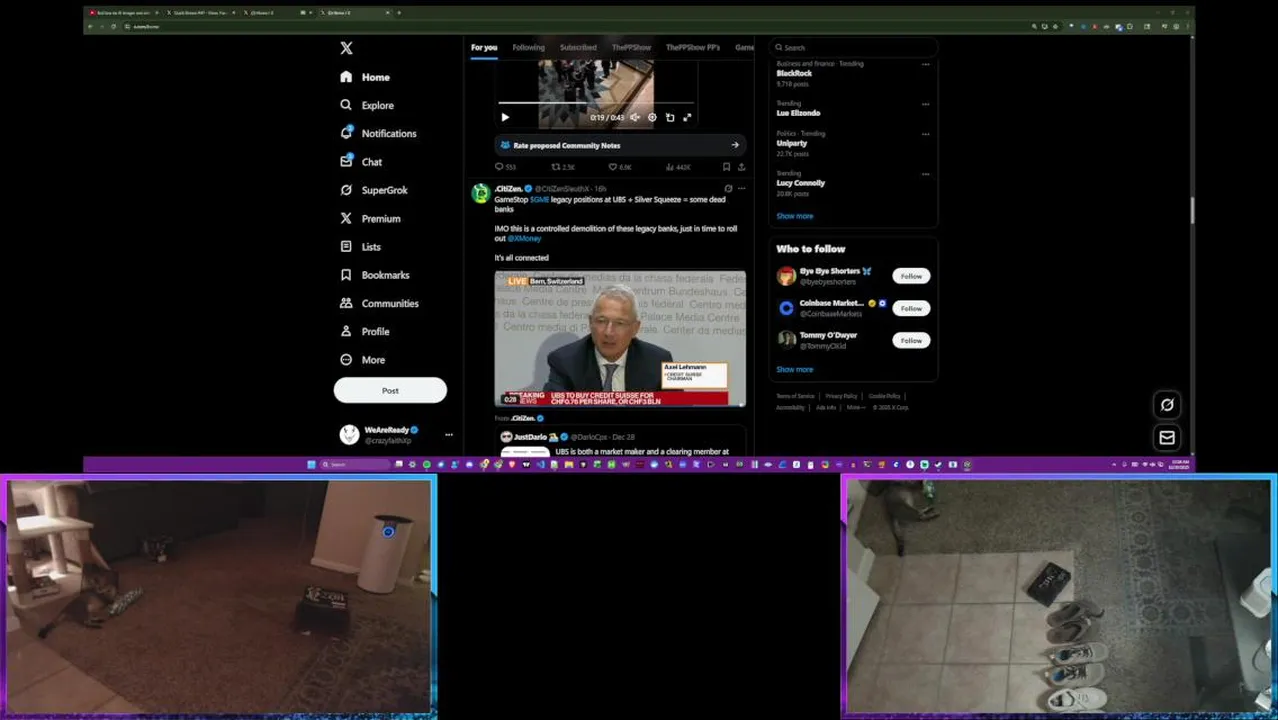View analytics showing 442K views
This screenshot has width=1278, height=720.
coord(678,167)
